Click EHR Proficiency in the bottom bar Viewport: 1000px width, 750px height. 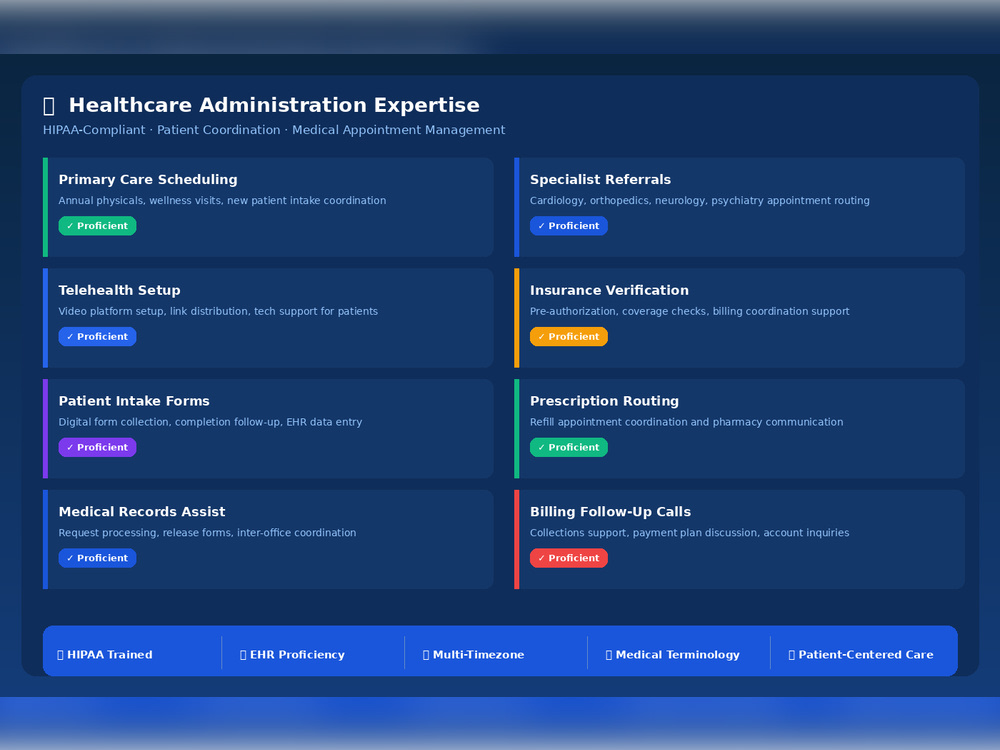coord(292,654)
